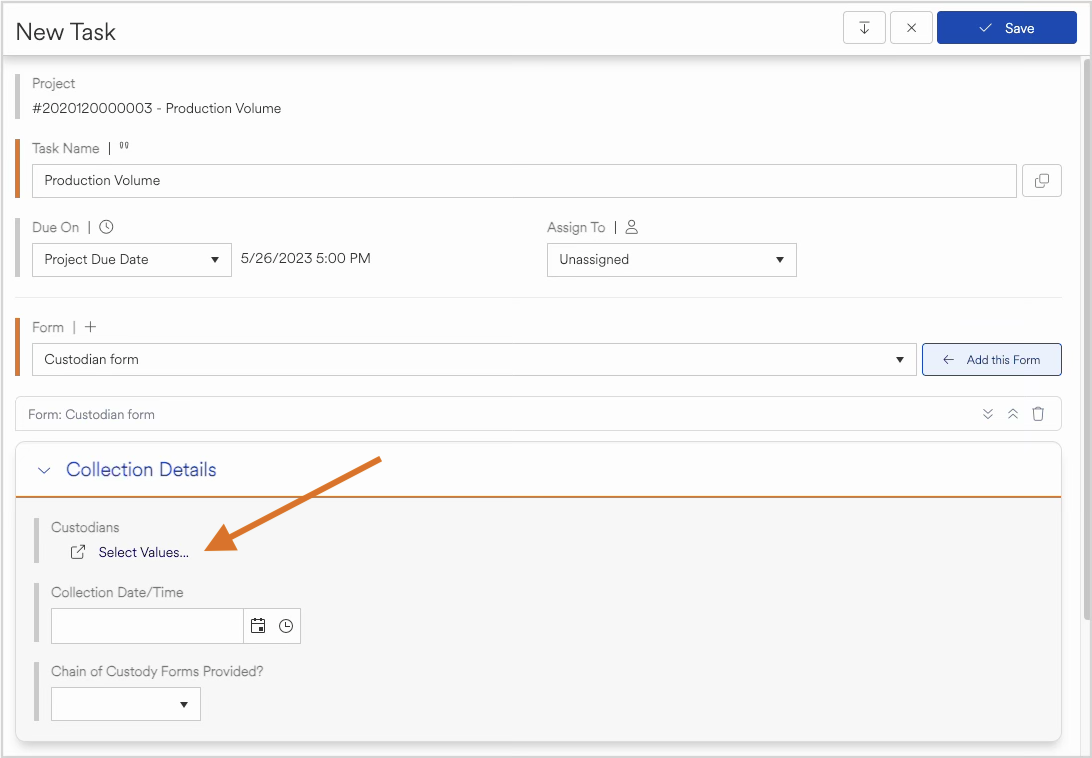Delete the Custodian form with trash icon

[1038, 414]
